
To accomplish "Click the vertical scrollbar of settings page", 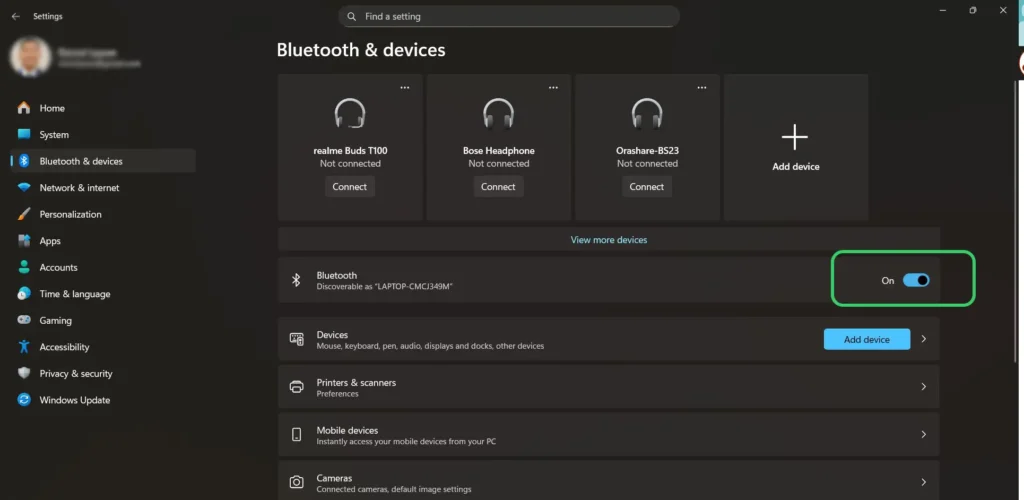I will [1016, 222].
